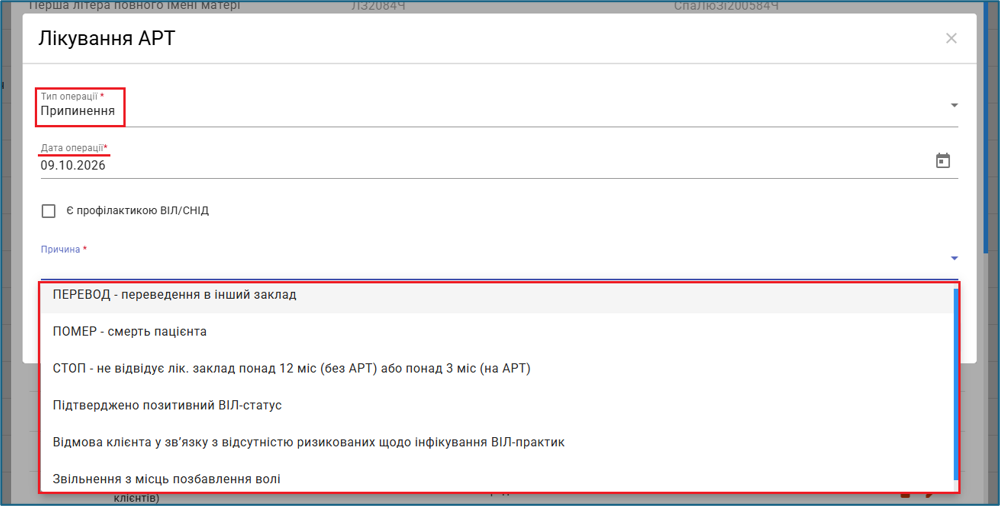This screenshot has width=1000, height=506.
Task: Open the calendar picker for operation date
Action: click(943, 161)
